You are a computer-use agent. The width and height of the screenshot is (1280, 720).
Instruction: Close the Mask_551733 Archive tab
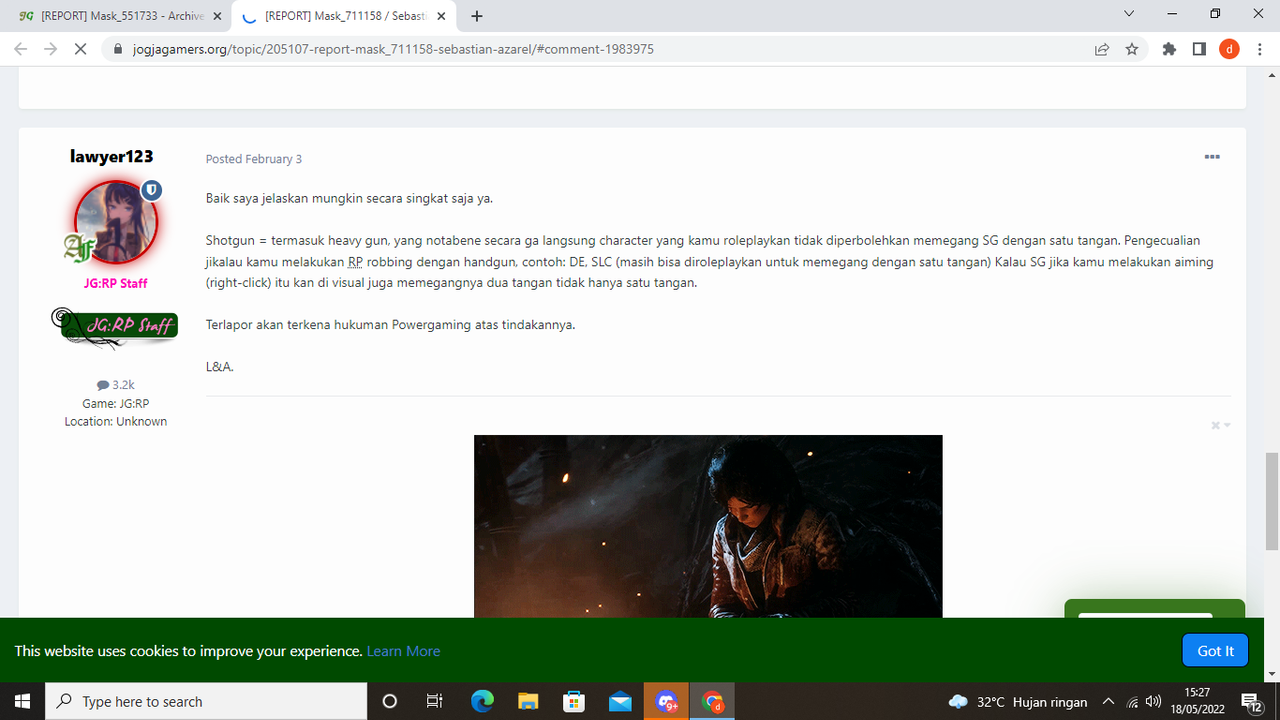pos(217,16)
